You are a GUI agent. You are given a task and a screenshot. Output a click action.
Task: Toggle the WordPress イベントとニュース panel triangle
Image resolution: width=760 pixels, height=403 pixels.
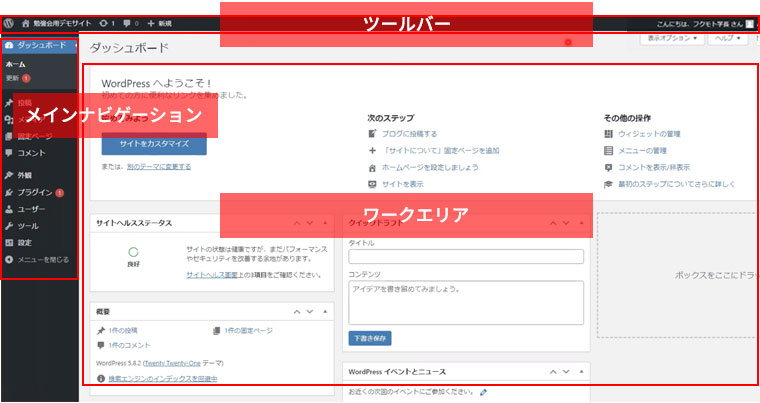[581, 372]
